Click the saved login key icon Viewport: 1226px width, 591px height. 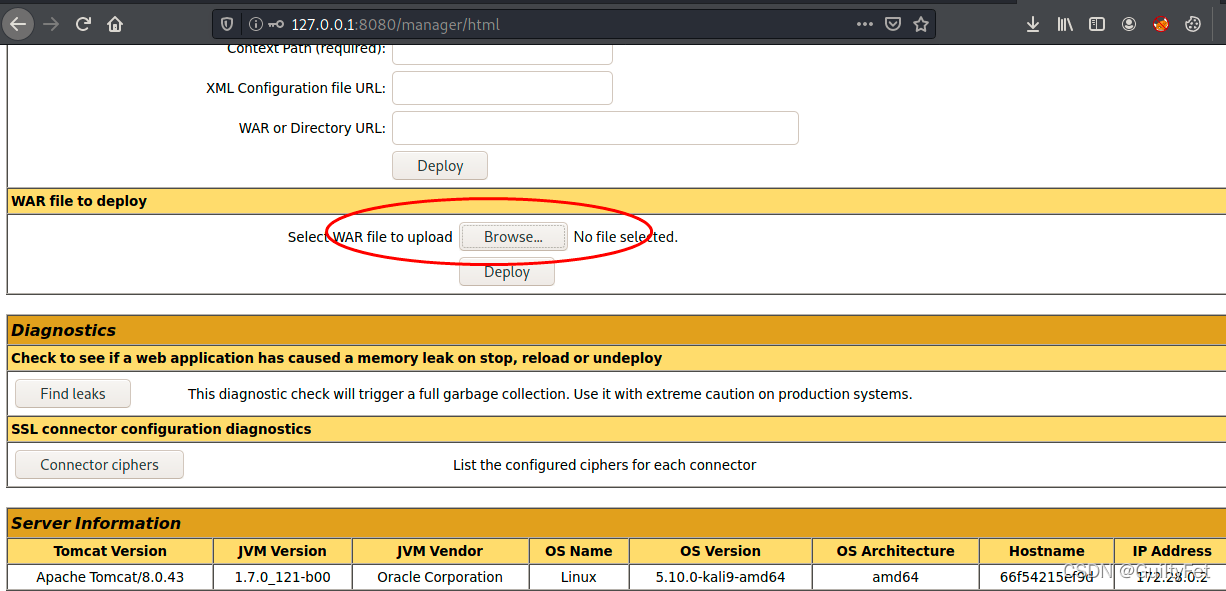(x=276, y=24)
